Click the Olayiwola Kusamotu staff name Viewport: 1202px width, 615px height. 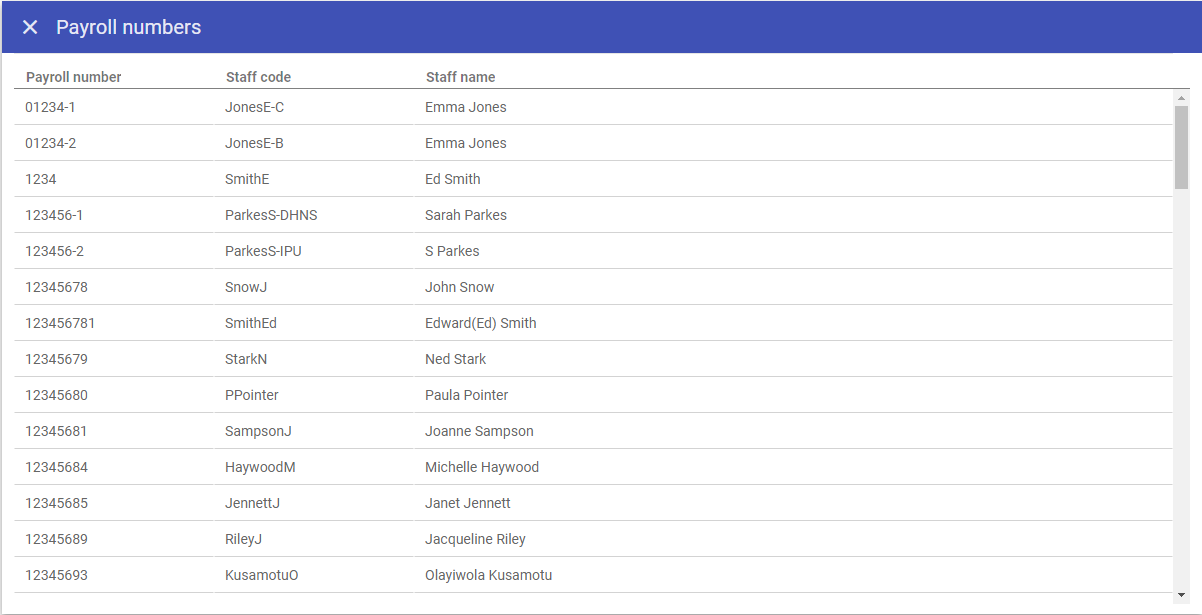pos(488,575)
